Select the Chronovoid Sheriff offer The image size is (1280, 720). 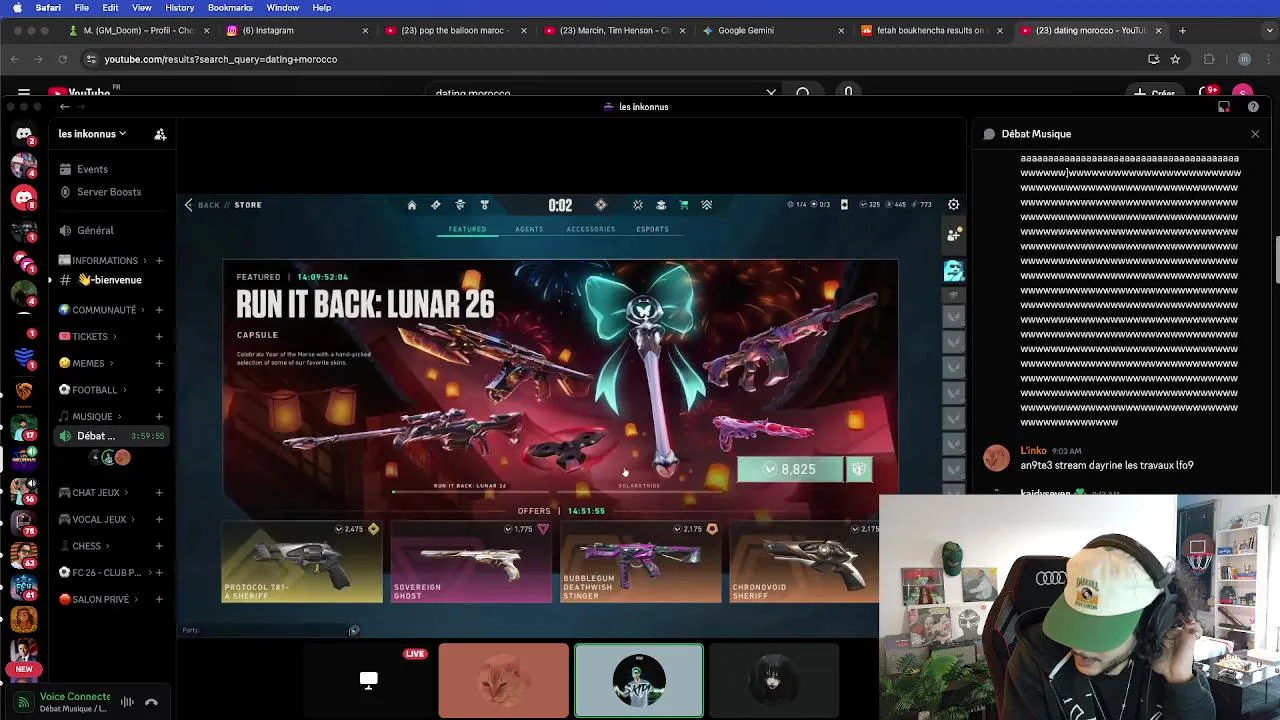pyautogui.click(x=805, y=562)
